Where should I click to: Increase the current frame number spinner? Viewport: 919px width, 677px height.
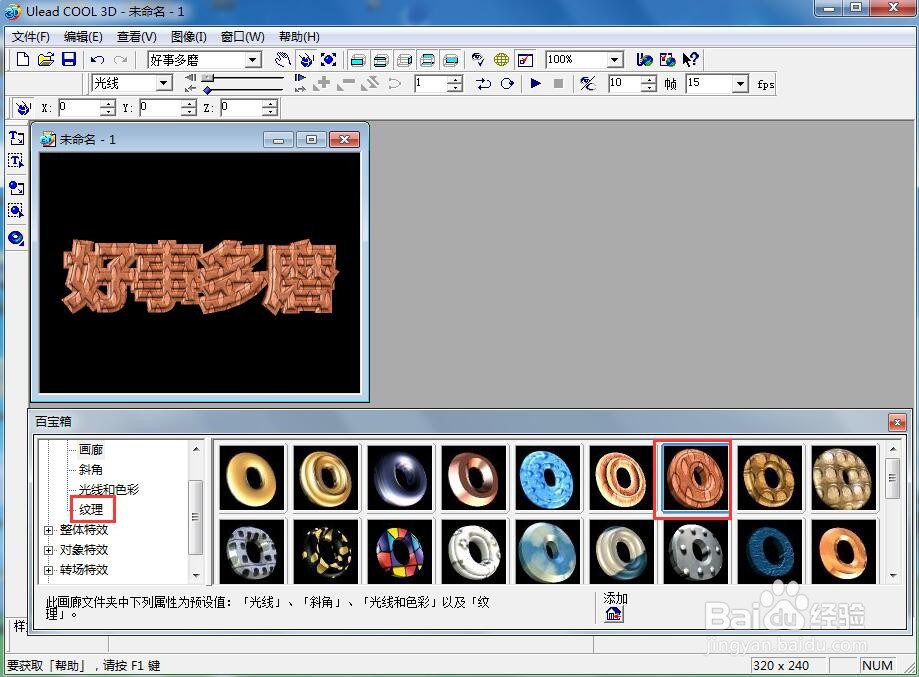[x=455, y=80]
